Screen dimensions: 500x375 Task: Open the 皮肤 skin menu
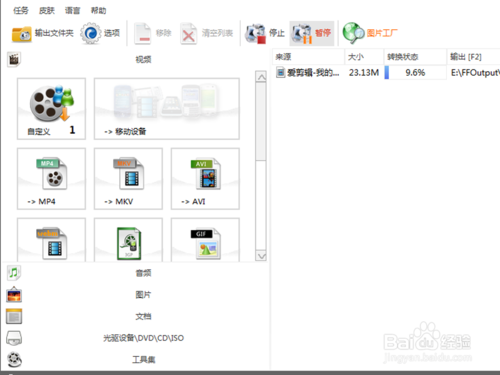[x=47, y=11]
